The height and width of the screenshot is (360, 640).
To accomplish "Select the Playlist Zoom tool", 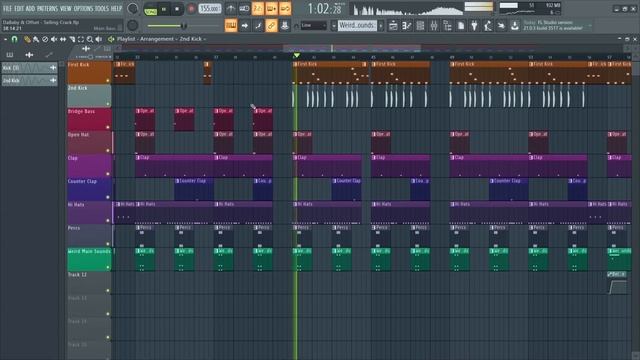I will 90,39.
